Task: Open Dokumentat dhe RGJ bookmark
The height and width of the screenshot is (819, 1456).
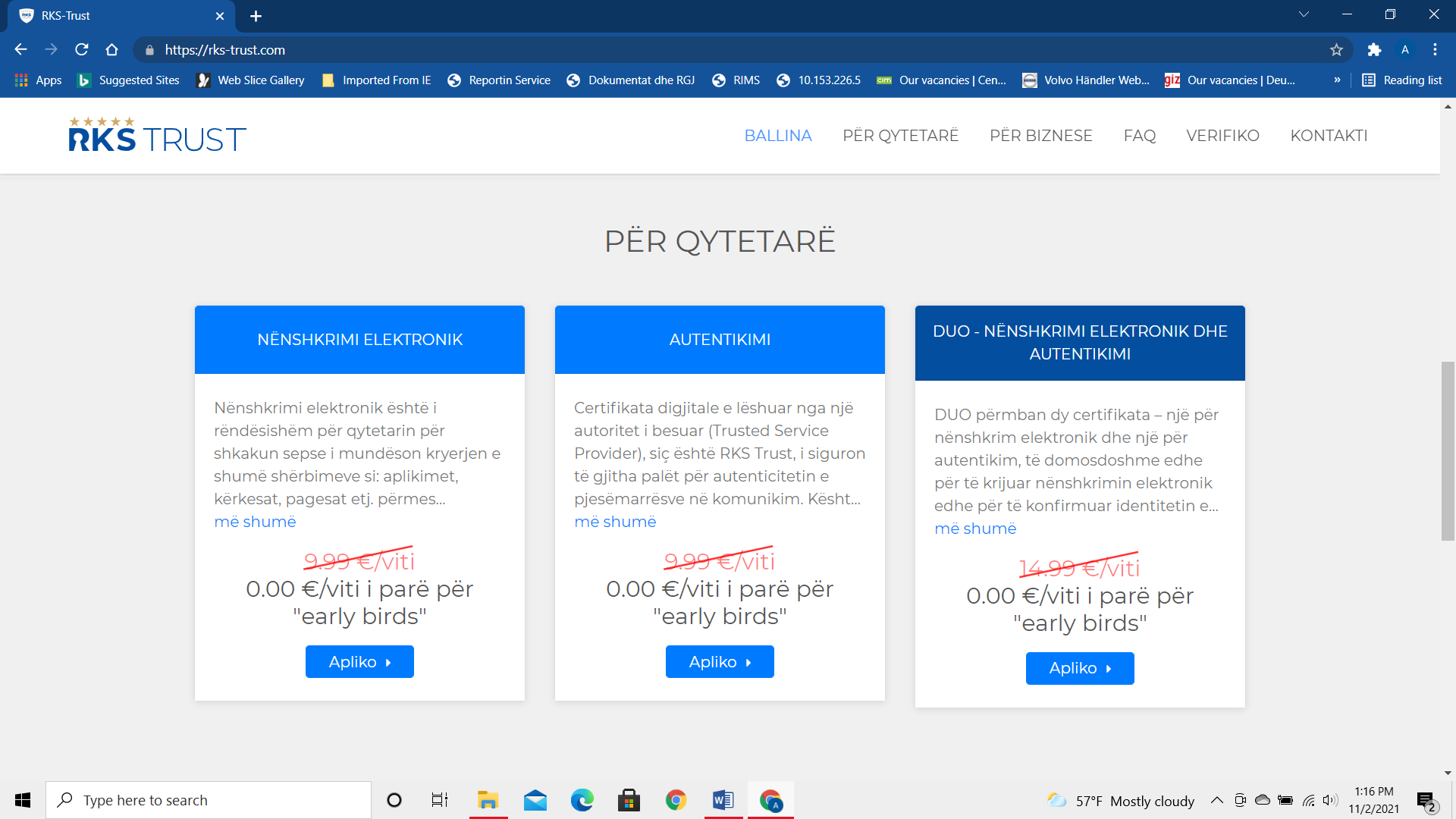Action: (x=631, y=80)
